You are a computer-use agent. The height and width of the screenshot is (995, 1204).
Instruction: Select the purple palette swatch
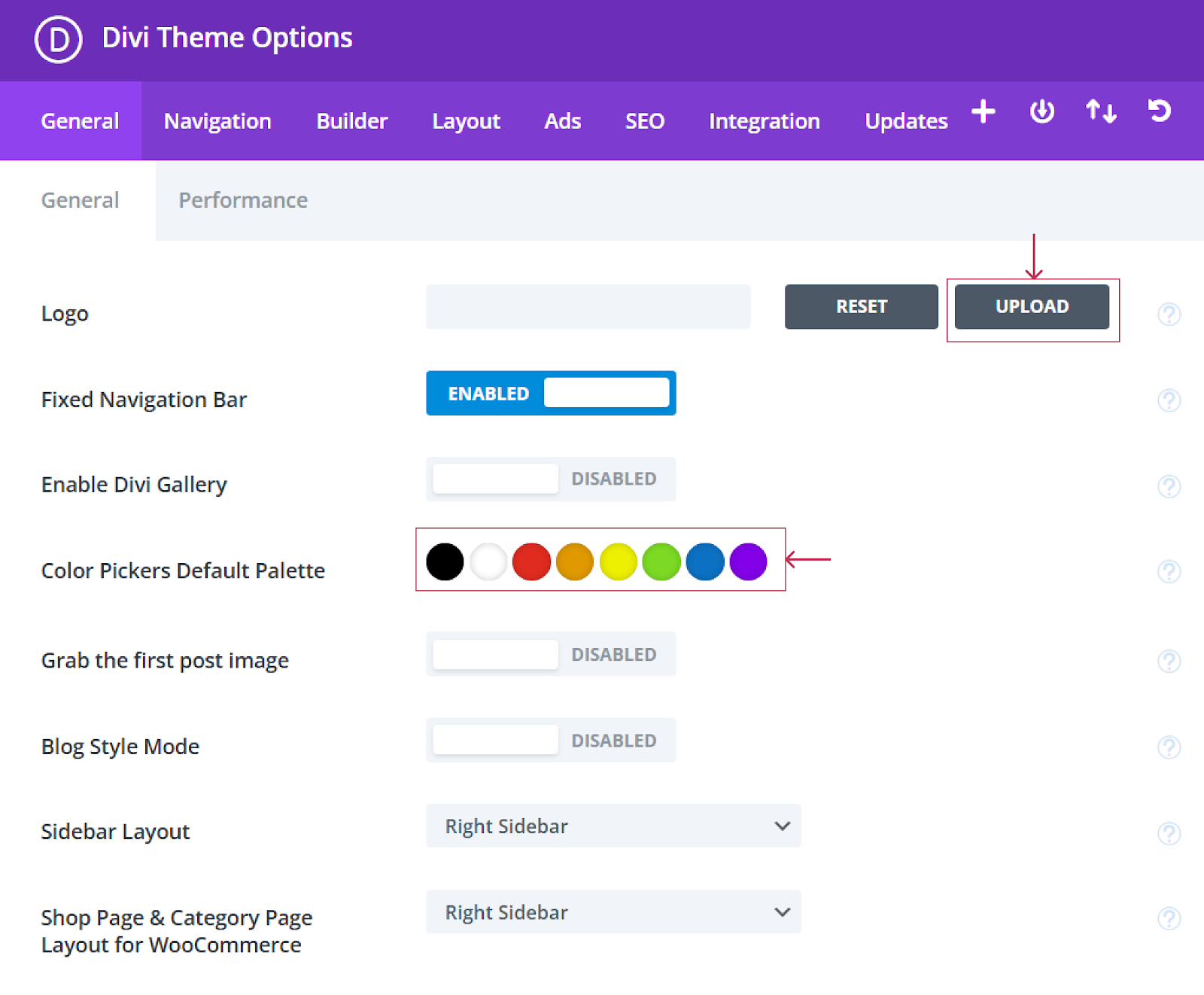748,561
